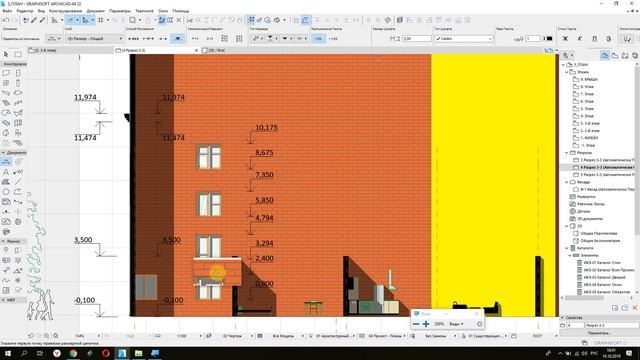The height and width of the screenshot is (360, 640).
Task: Open the Файл menu
Action: [x=7, y=11]
